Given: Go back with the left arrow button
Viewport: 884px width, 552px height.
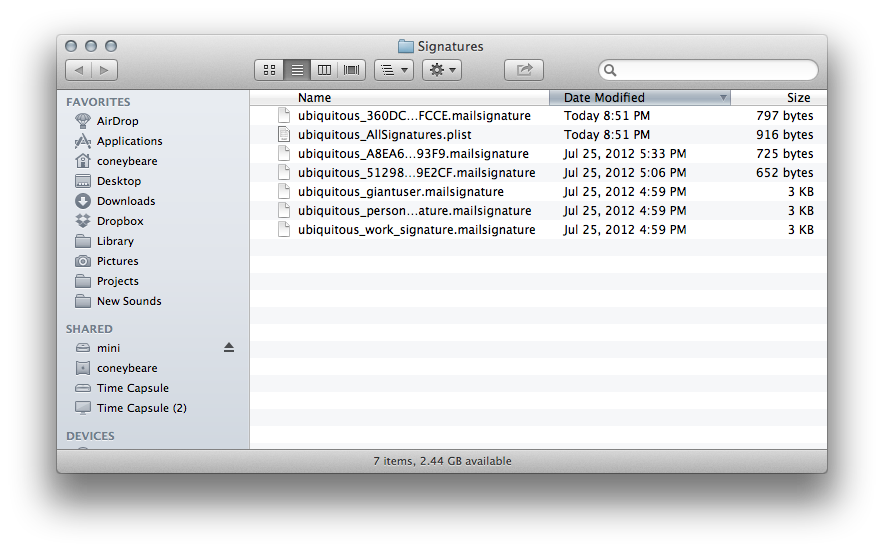Looking at the screenshot, I should point(78,70).
